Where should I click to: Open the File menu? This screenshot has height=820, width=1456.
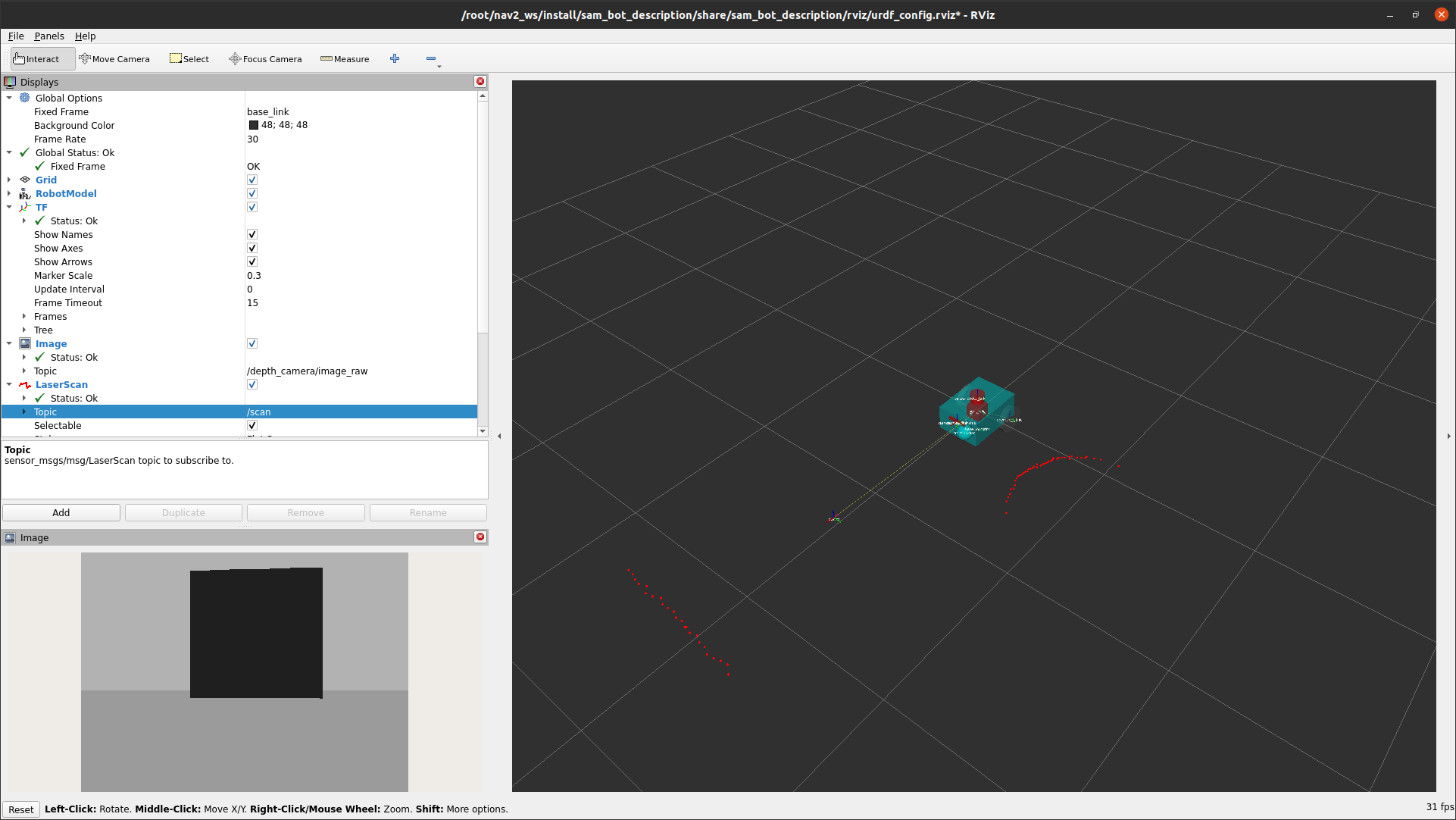tap(16, 36)
